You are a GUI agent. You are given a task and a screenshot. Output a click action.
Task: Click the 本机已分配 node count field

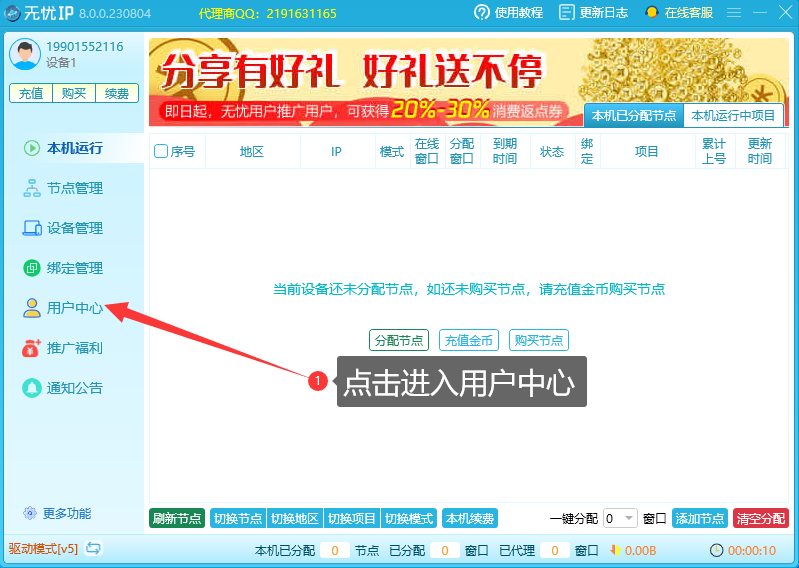coord(335,550)
